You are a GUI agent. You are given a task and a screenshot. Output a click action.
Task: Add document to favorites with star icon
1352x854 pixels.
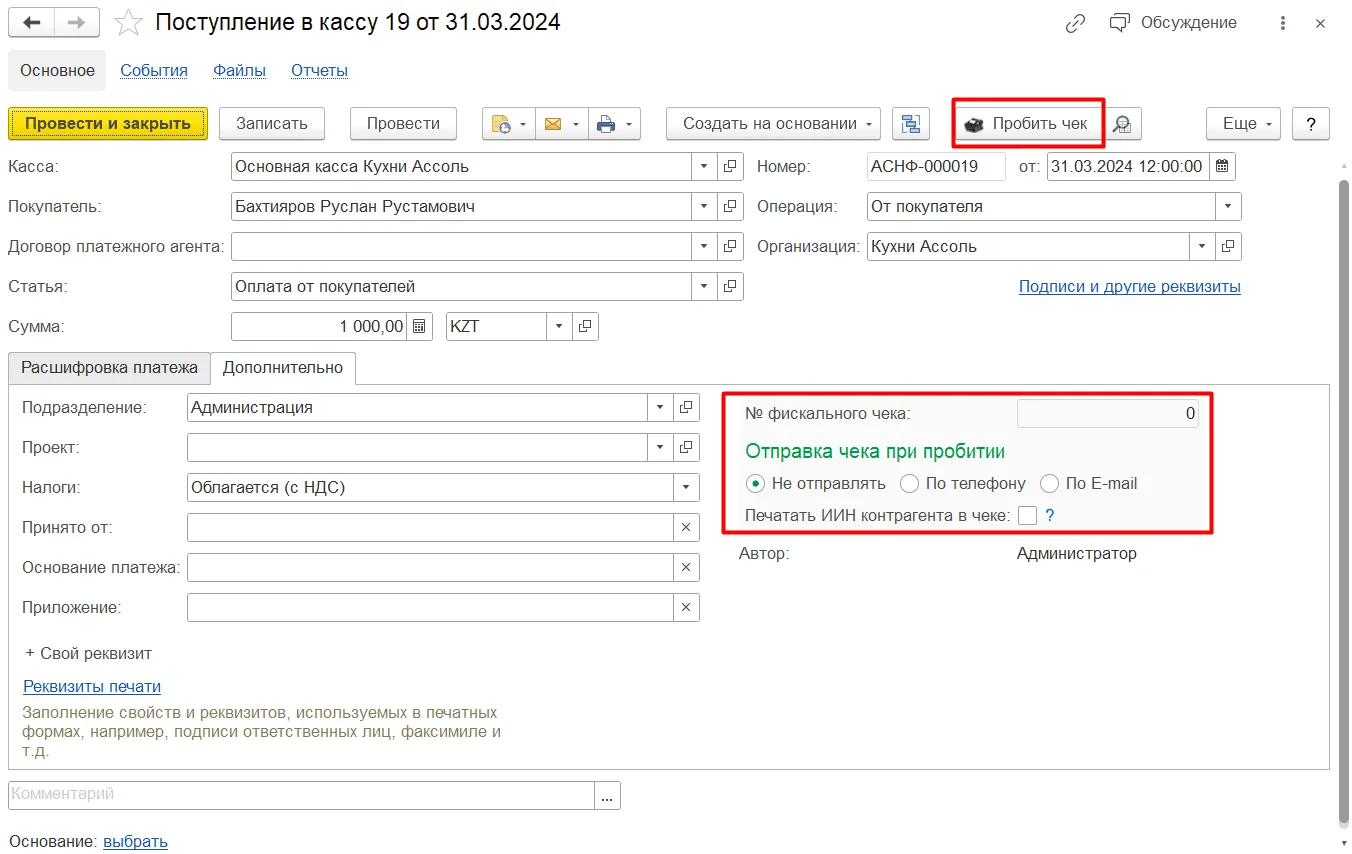click(x=128, y=22)
